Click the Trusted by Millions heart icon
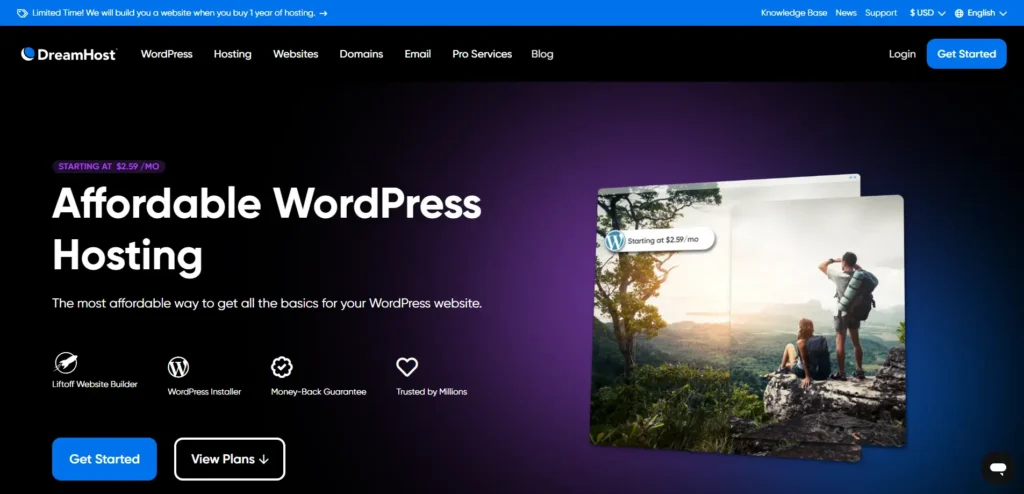 [407, 367]
